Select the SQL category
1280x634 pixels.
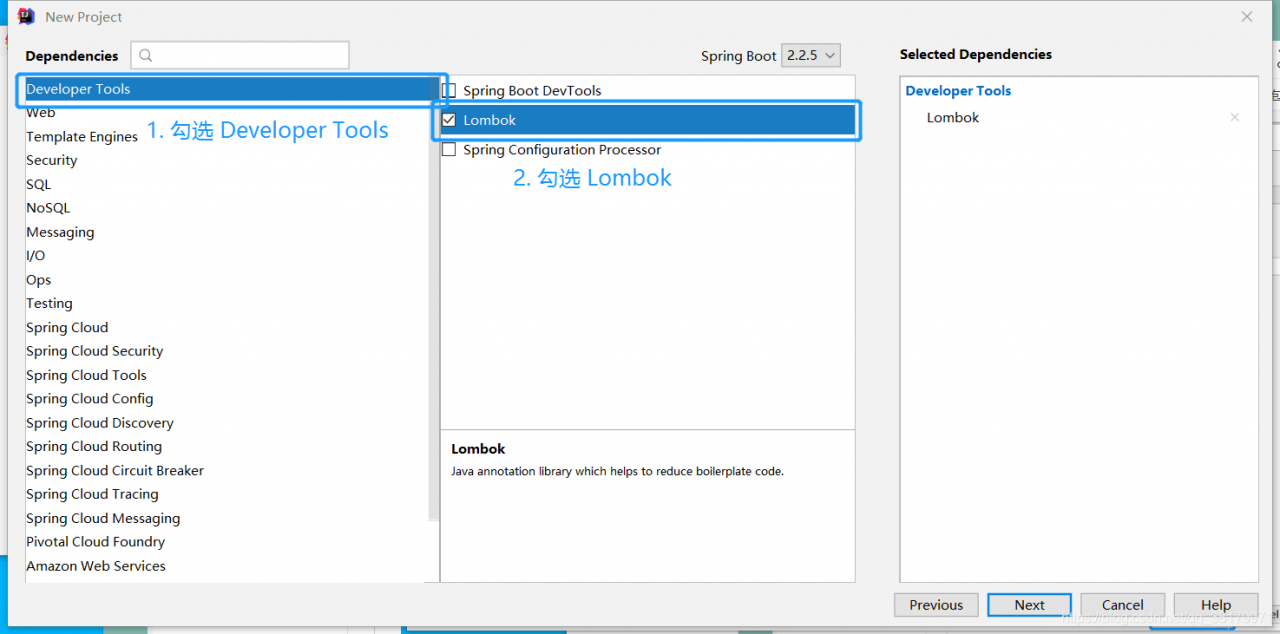point(39,184)
